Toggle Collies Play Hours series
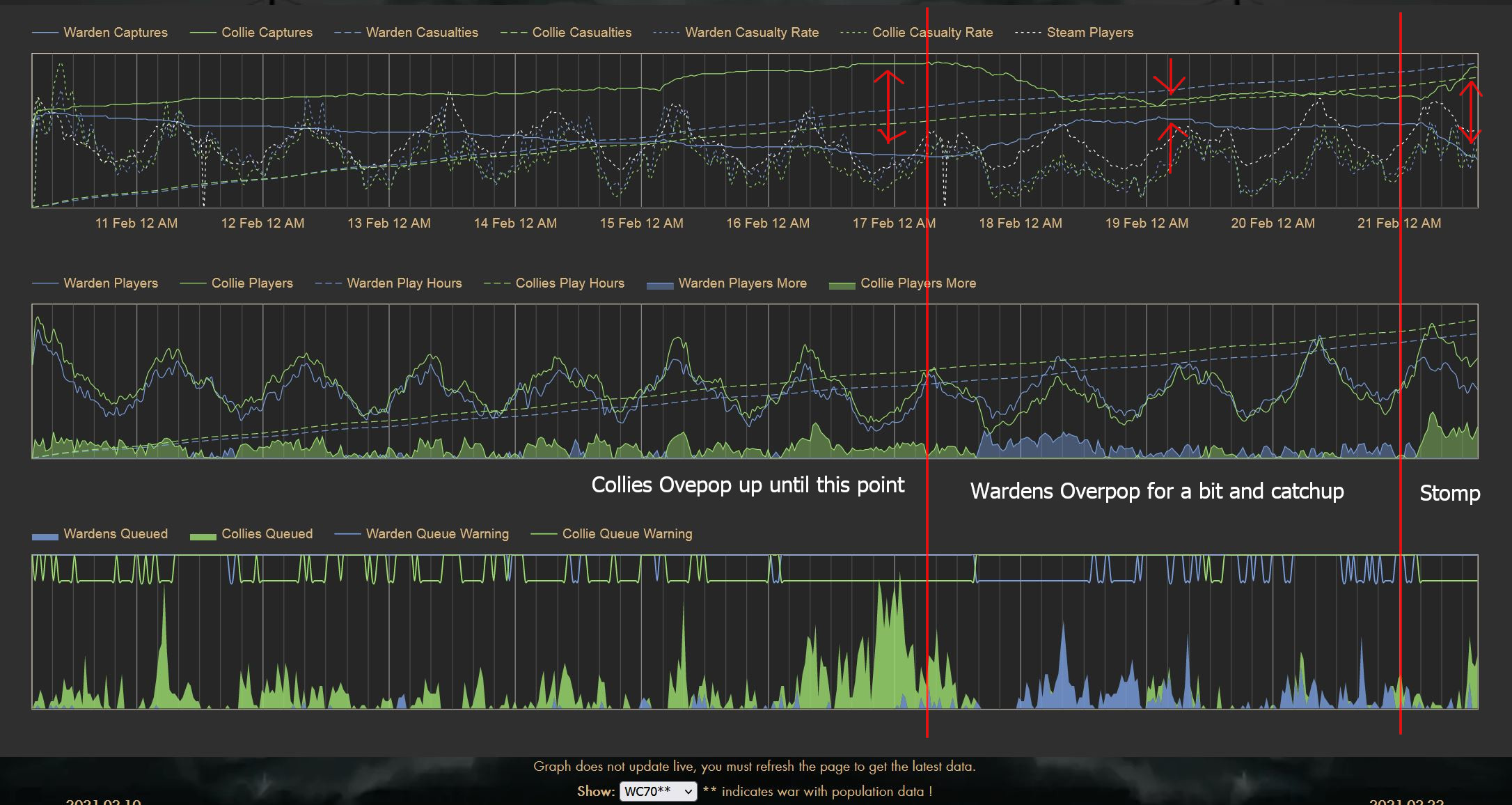1512x805 pixels. pyautogui.click(x=569, y=283)
